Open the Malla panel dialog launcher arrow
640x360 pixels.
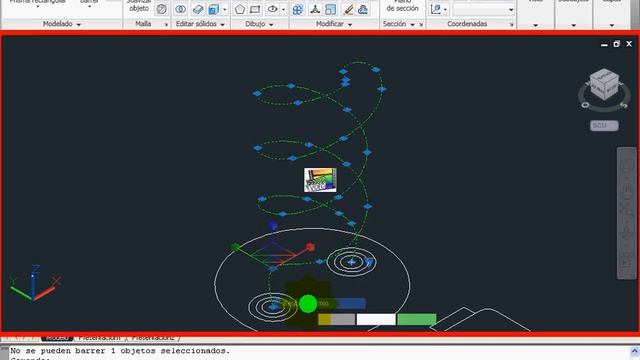click(166, 25)
